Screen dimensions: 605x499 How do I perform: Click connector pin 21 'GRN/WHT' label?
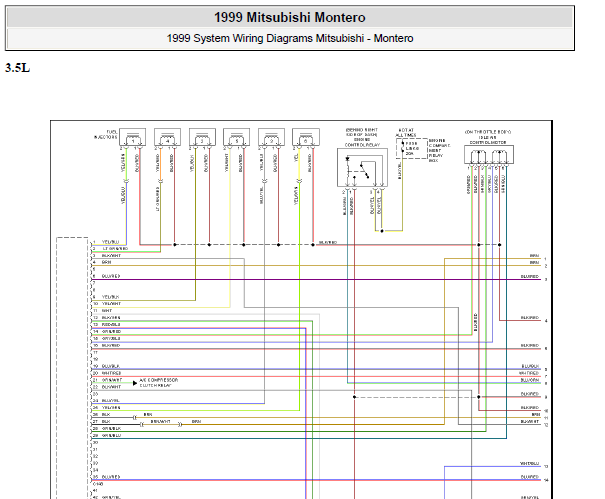click(112, 380)
